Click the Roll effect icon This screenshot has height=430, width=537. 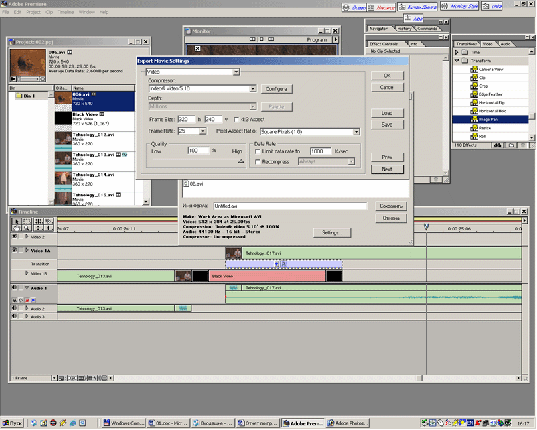474,136
